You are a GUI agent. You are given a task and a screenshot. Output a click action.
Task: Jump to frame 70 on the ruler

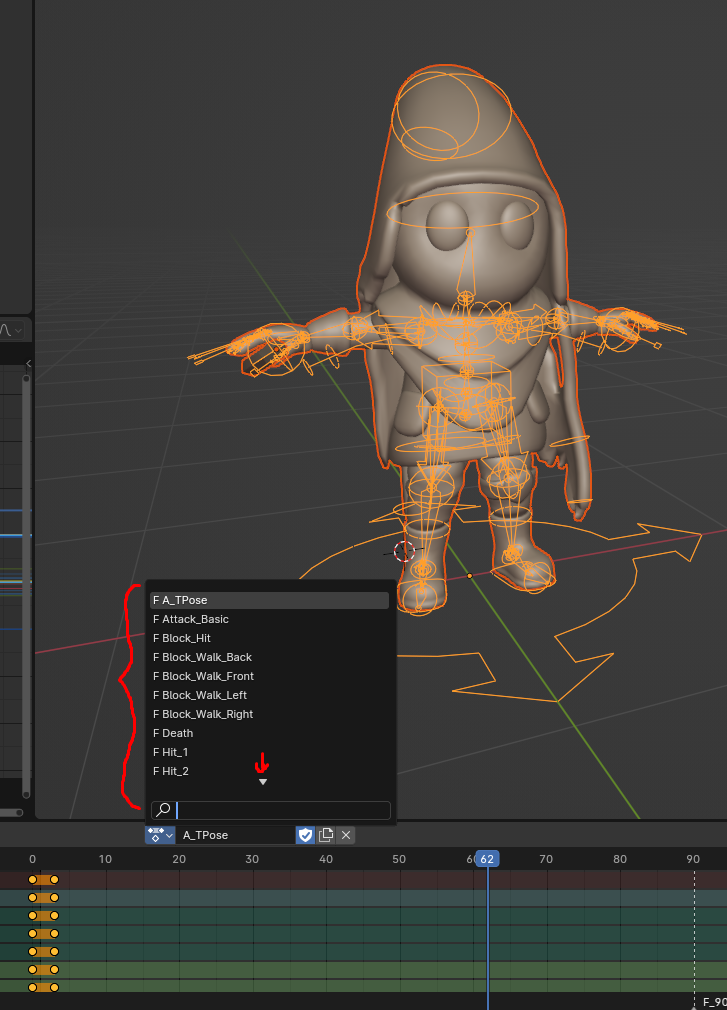coord(546,859)
